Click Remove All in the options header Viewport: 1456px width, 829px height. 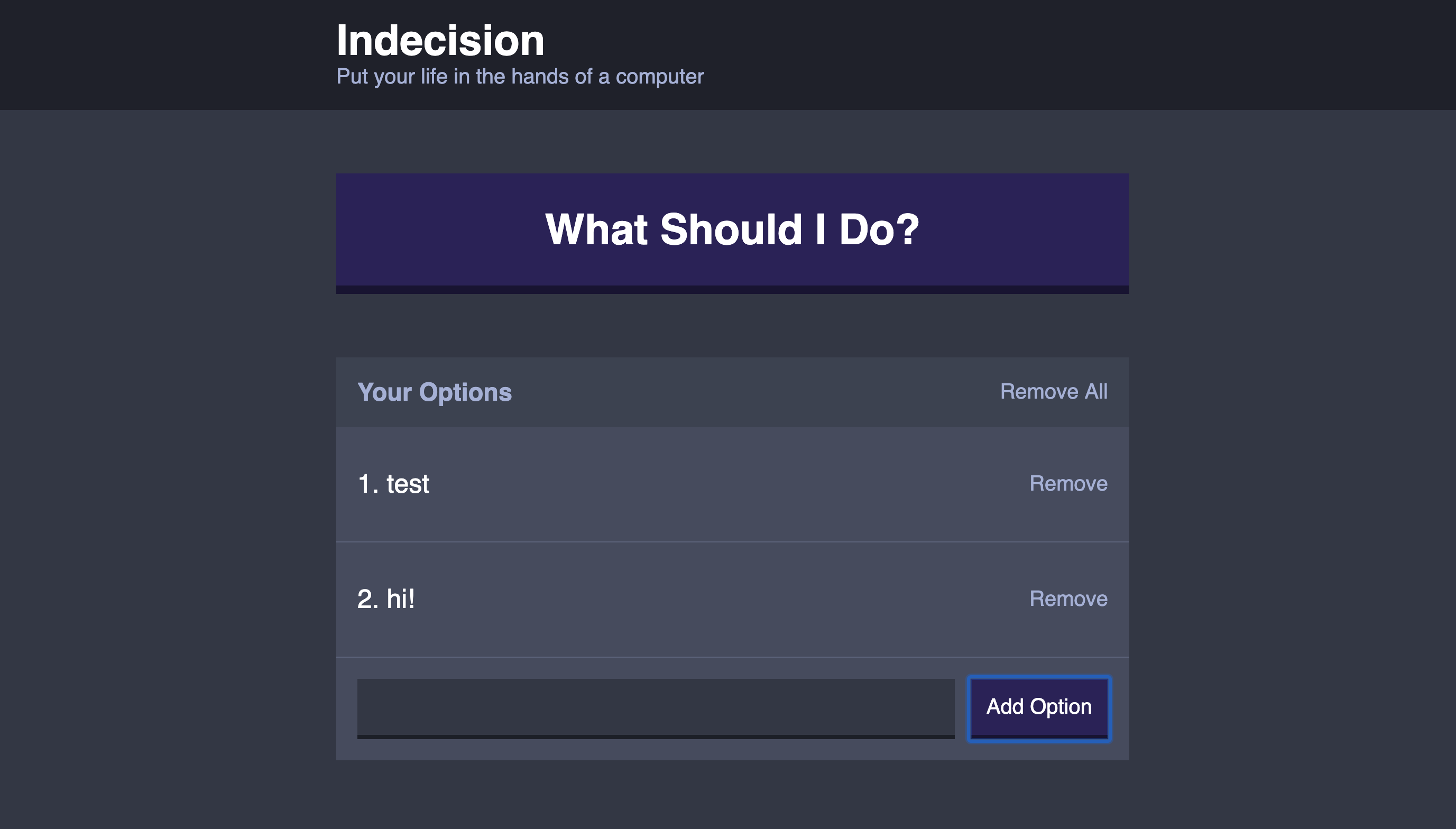[x=1053, y=392]
